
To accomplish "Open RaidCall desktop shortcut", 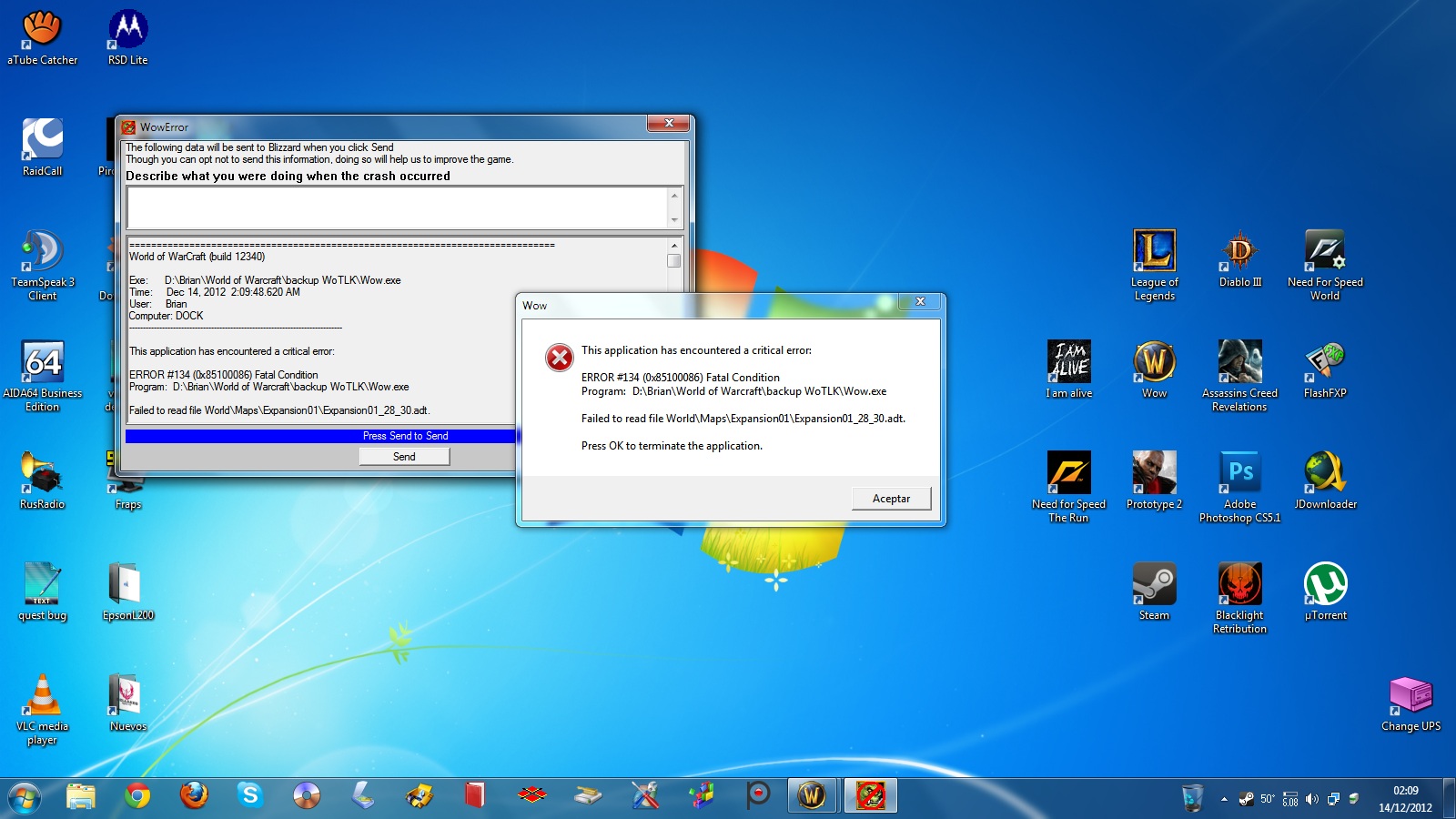I will (x=42, y=147).
